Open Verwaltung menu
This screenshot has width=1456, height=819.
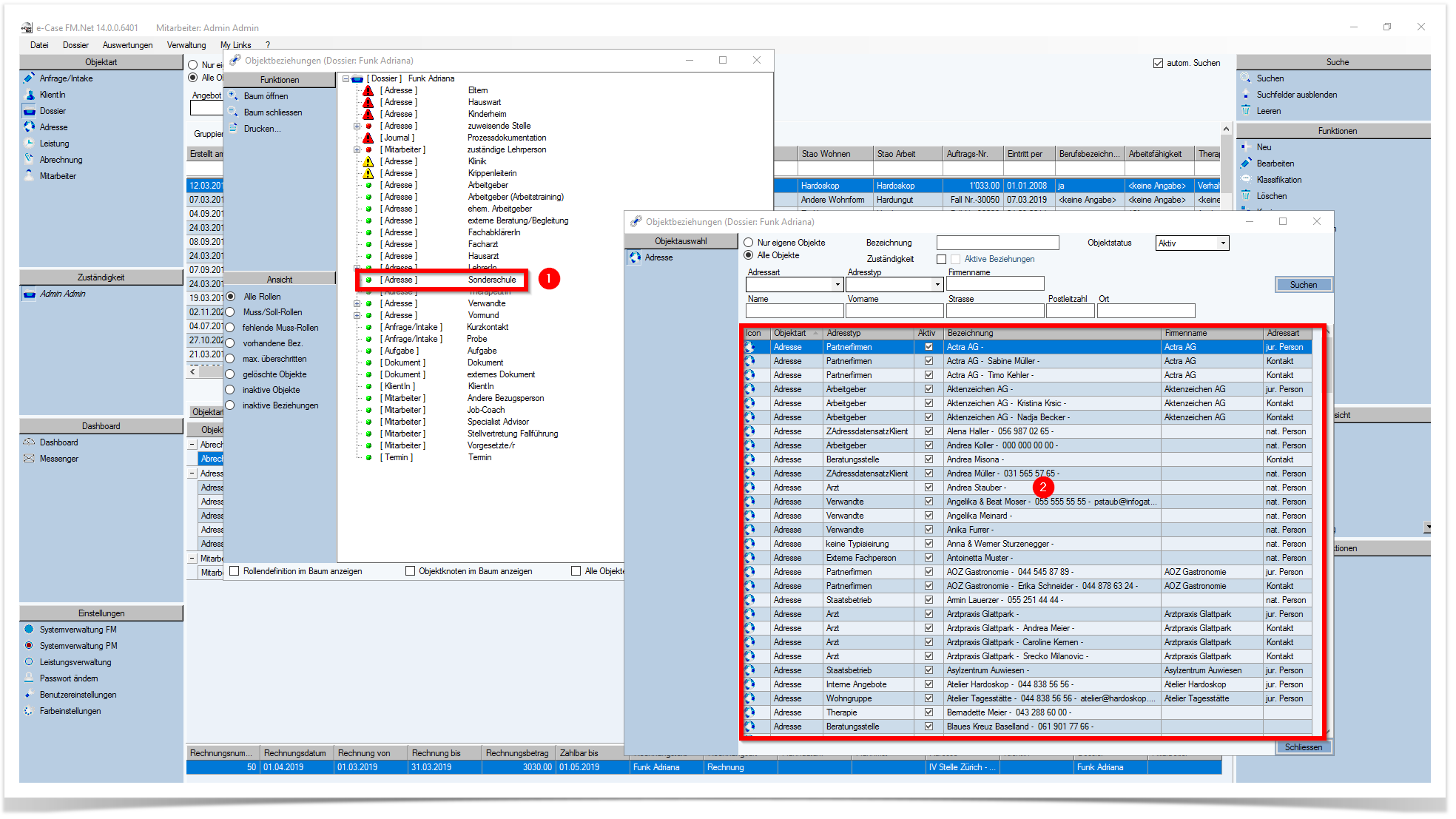coord(186,45)
